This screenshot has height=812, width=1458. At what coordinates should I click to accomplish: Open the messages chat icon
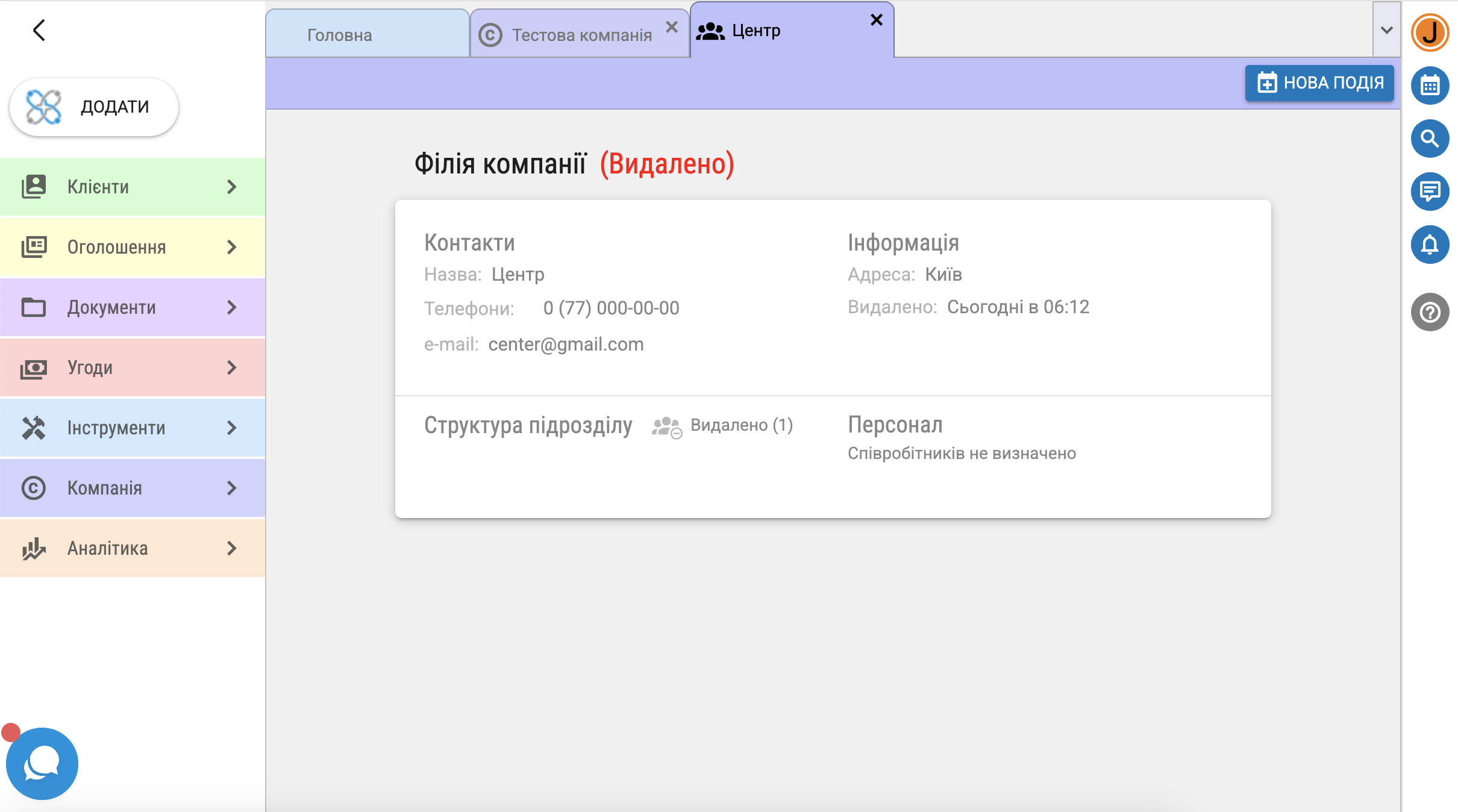1430,192
